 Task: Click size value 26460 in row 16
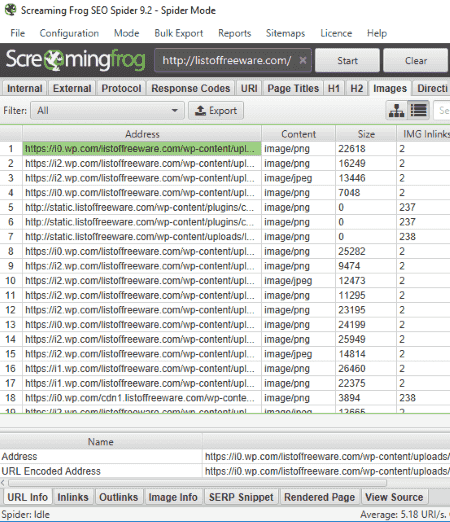[x=352, y=369]
